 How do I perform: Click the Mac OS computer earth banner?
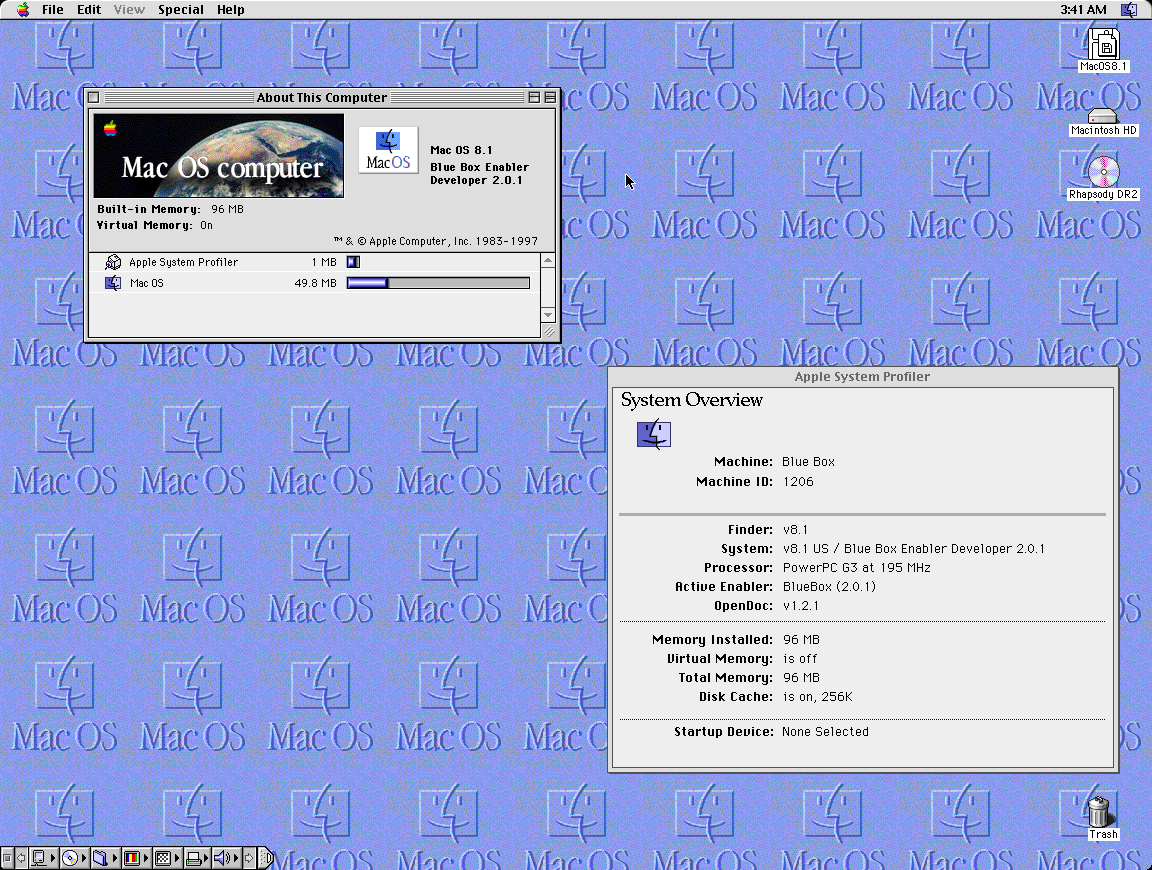(x=219, y=155)
